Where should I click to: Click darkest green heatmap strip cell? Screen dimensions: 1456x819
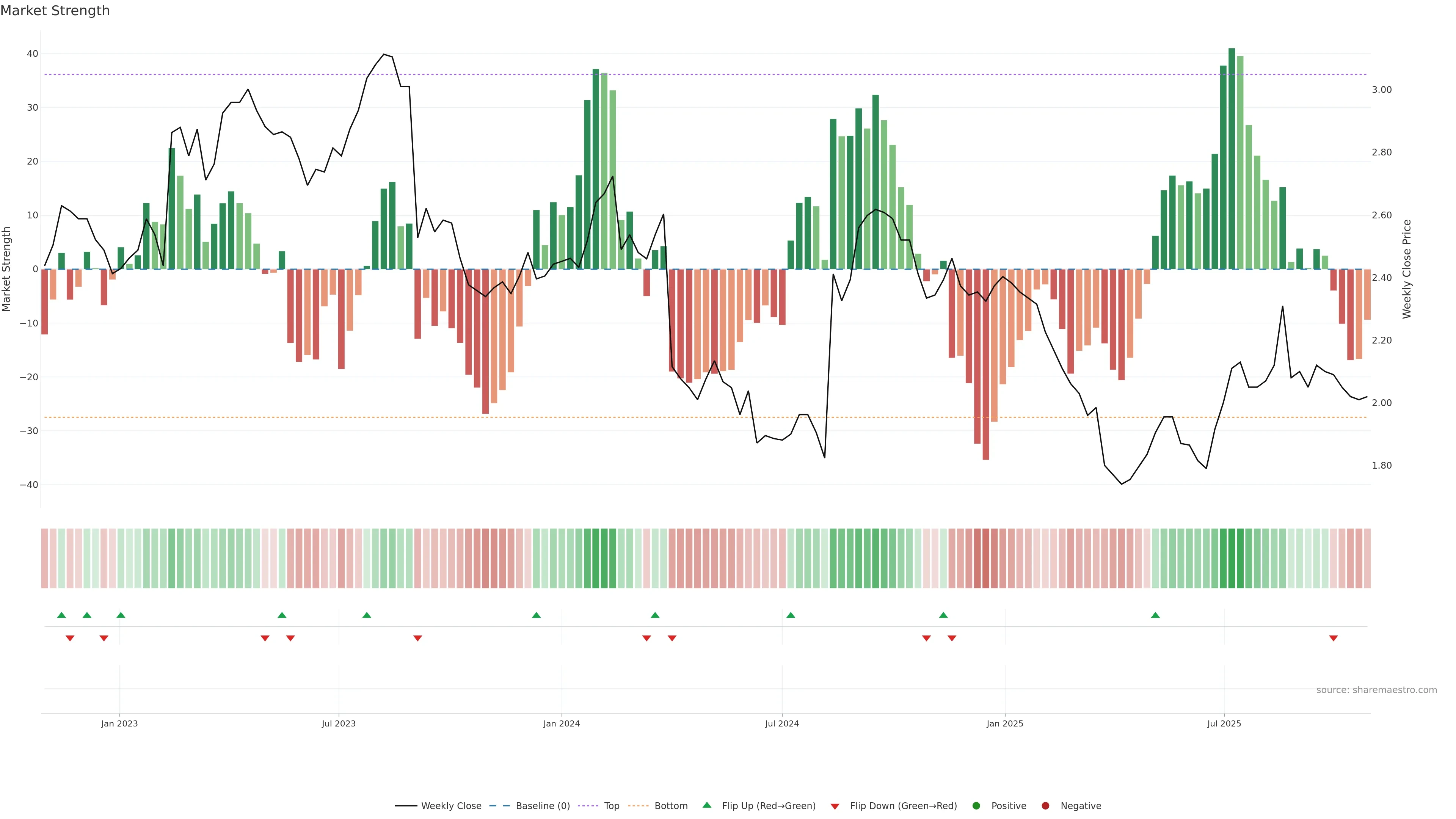tap(1232, 559)
